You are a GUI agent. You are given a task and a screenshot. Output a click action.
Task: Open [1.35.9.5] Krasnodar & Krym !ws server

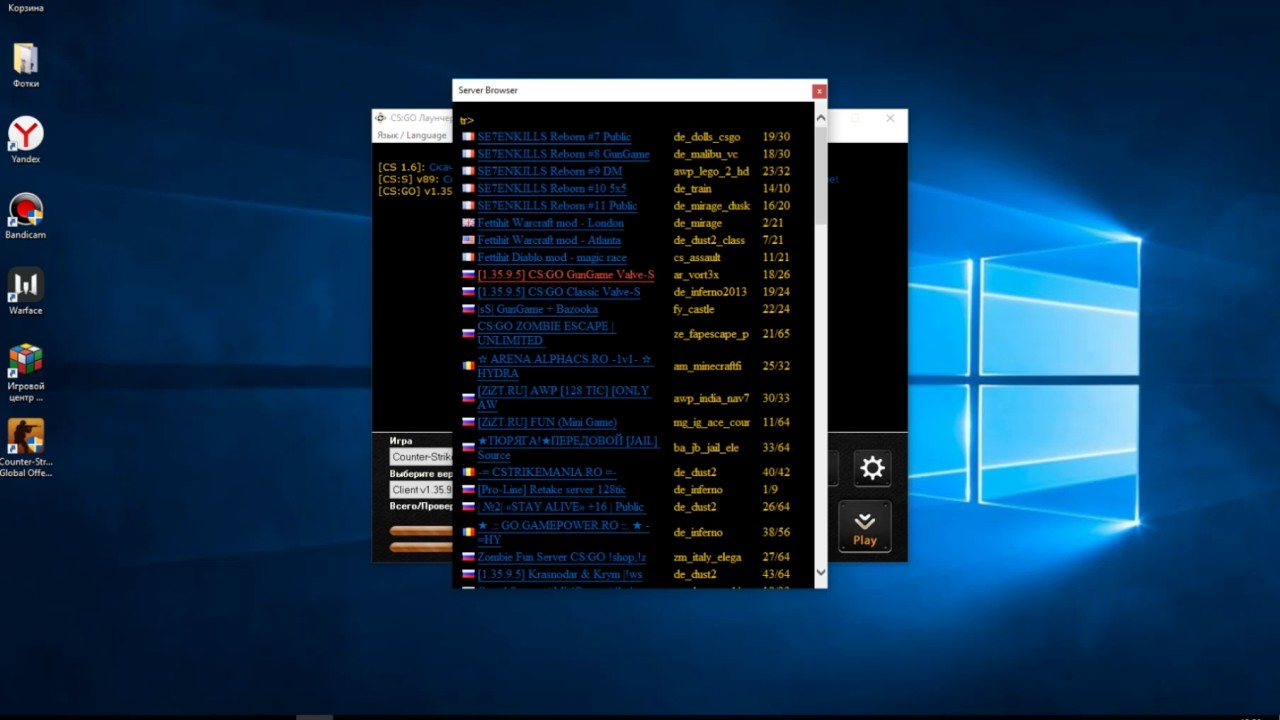click(x=559, y=574)
